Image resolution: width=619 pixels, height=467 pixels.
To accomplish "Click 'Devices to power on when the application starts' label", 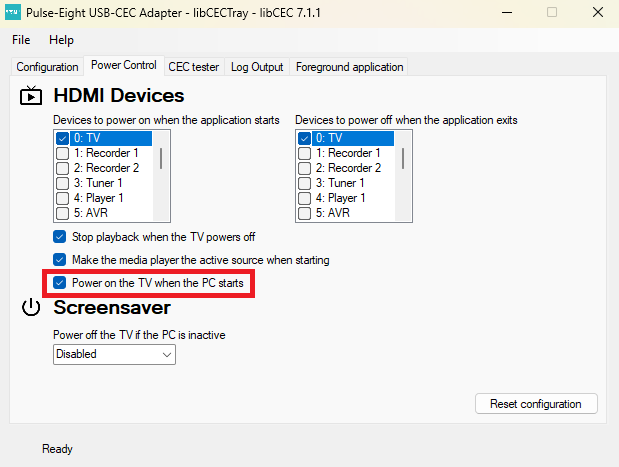I will pos(166,120).
